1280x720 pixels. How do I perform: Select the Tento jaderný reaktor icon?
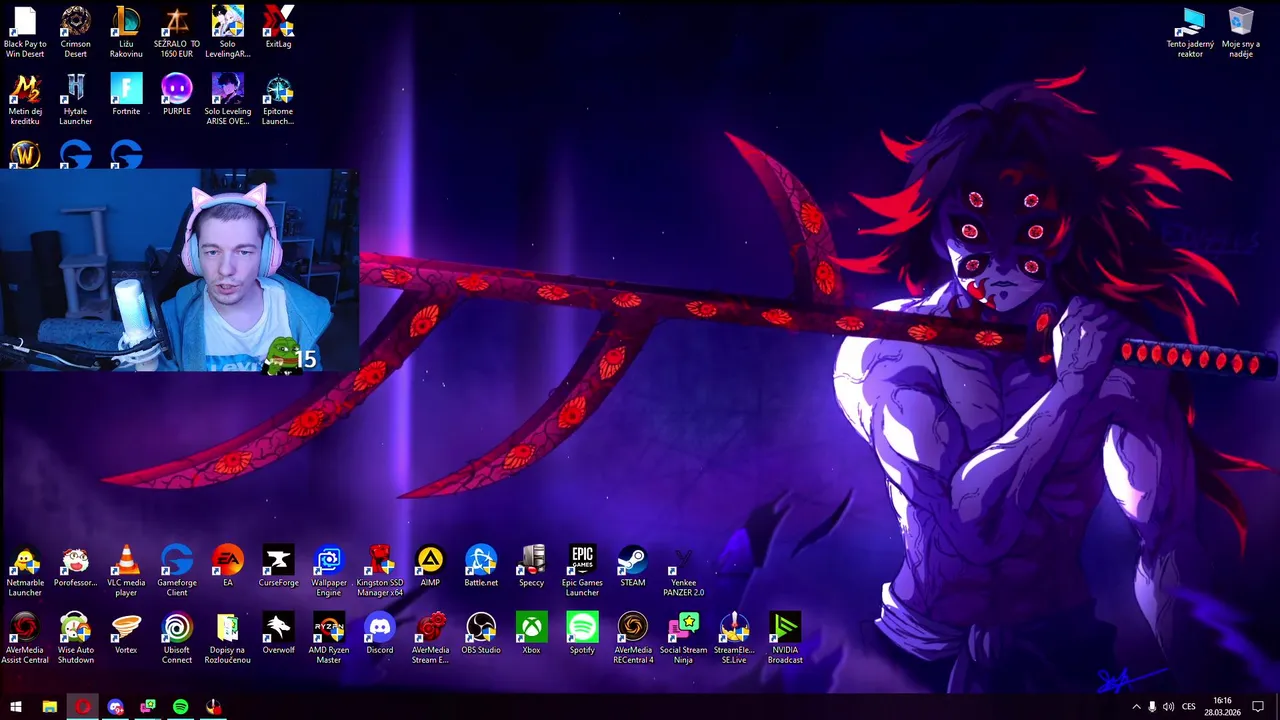pos(1190,32)
